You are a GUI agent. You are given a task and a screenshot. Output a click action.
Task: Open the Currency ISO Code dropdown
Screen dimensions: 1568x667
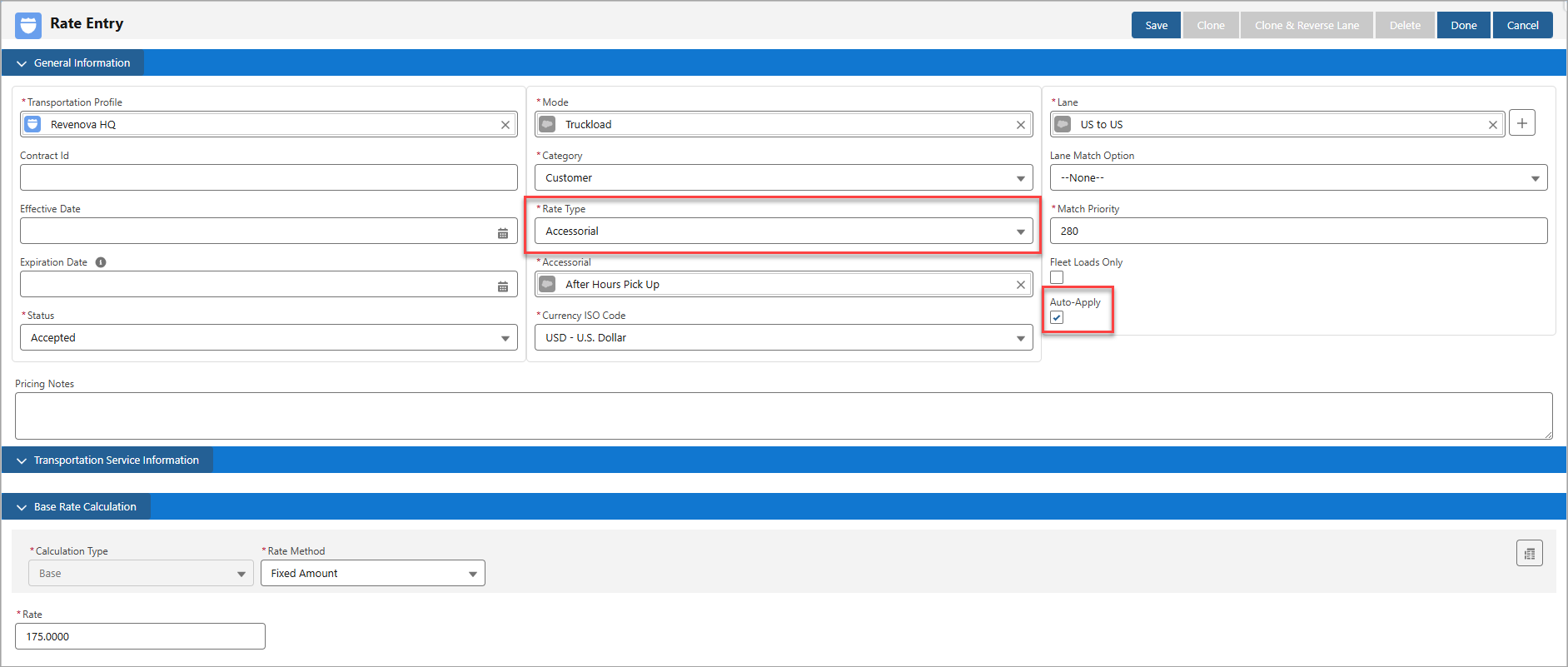[784, 337]
